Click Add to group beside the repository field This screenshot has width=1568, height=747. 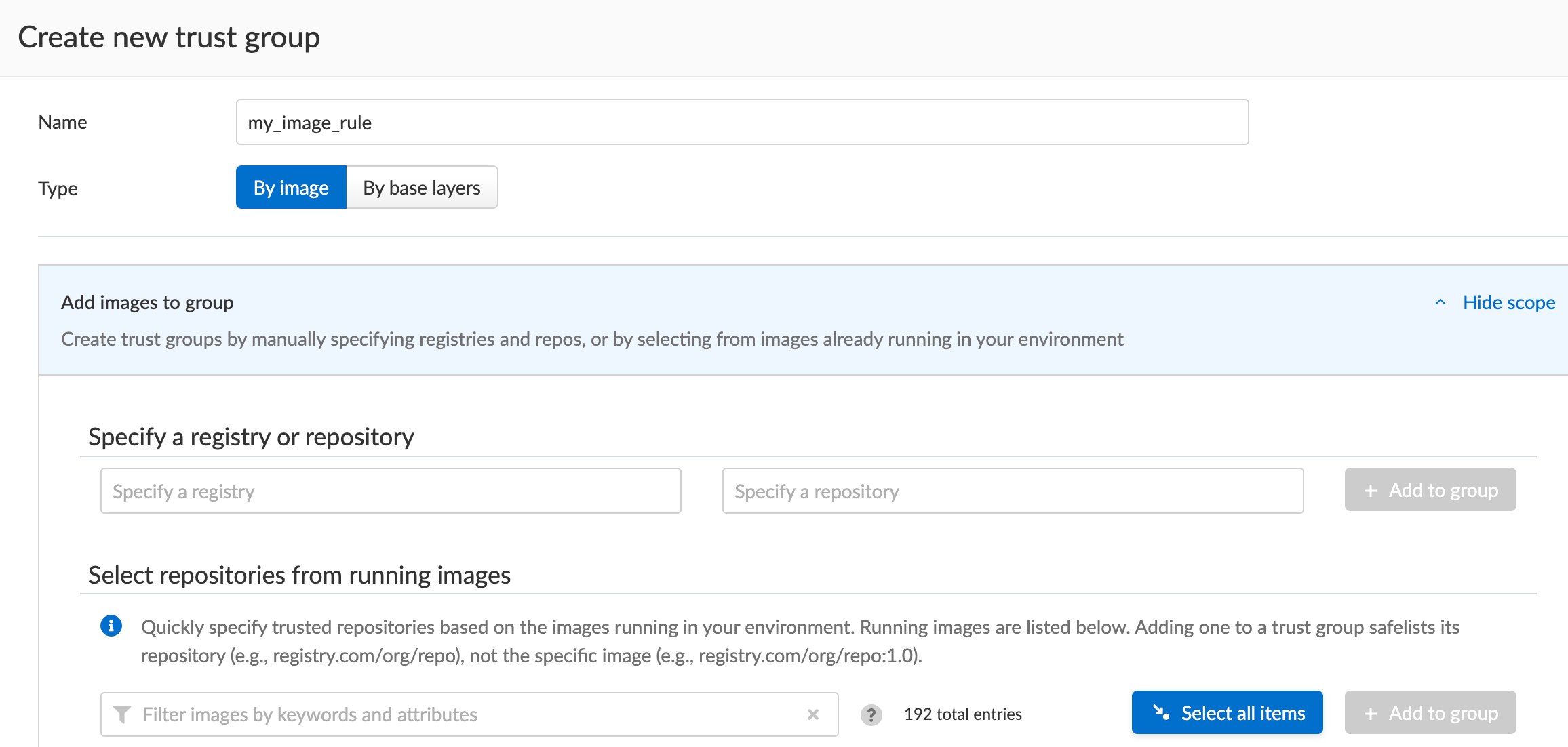1430,489
